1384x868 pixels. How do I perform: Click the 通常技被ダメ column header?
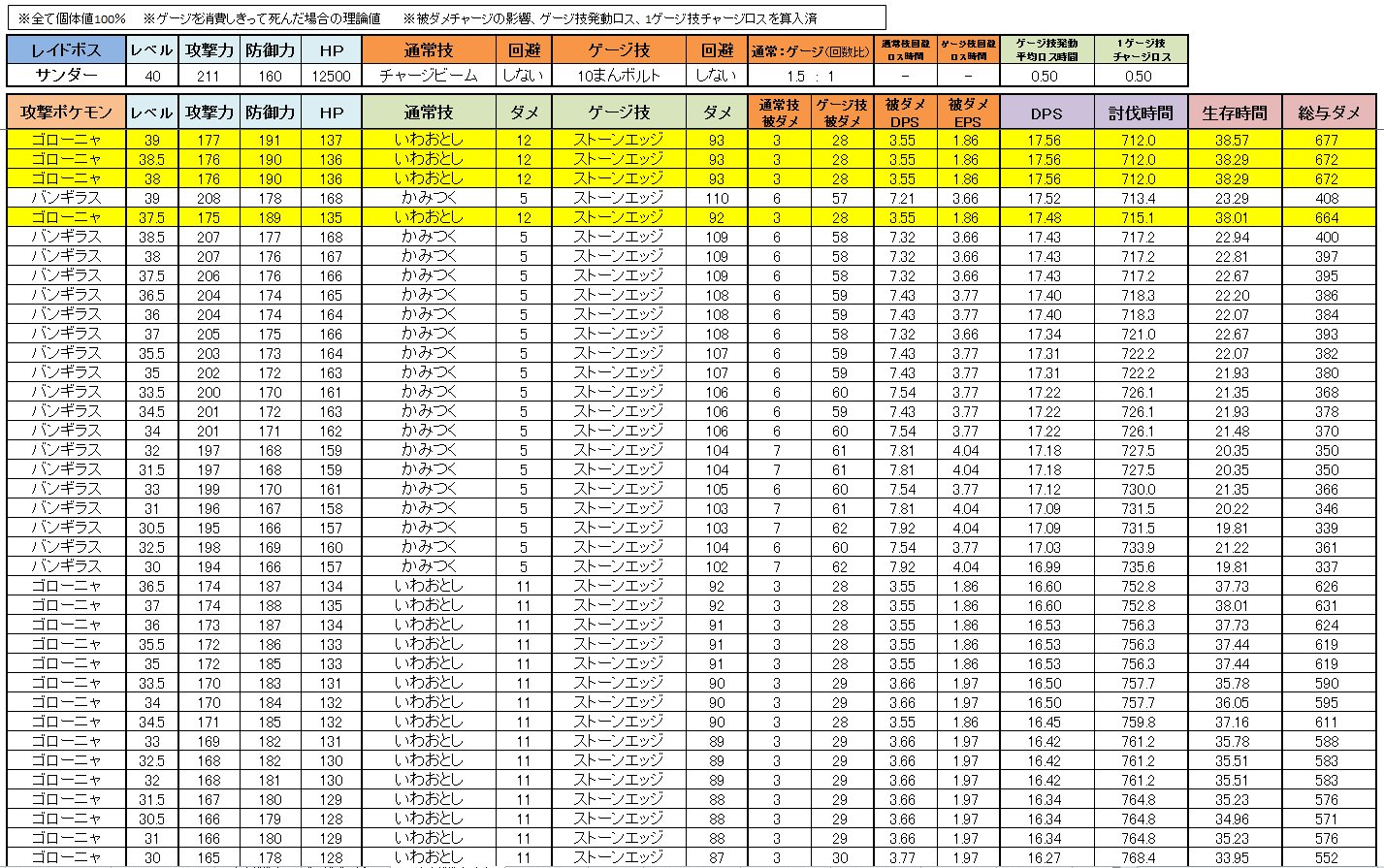(x=779, y=113)
